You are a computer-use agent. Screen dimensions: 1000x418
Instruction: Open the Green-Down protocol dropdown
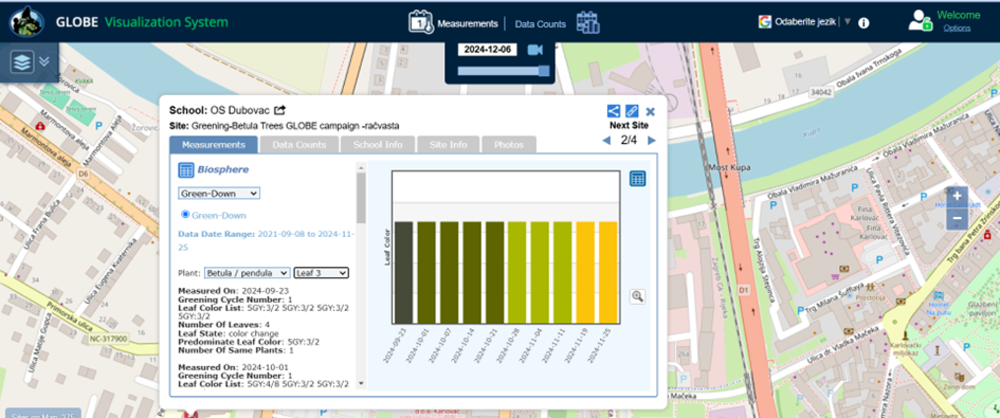[219, 193]
